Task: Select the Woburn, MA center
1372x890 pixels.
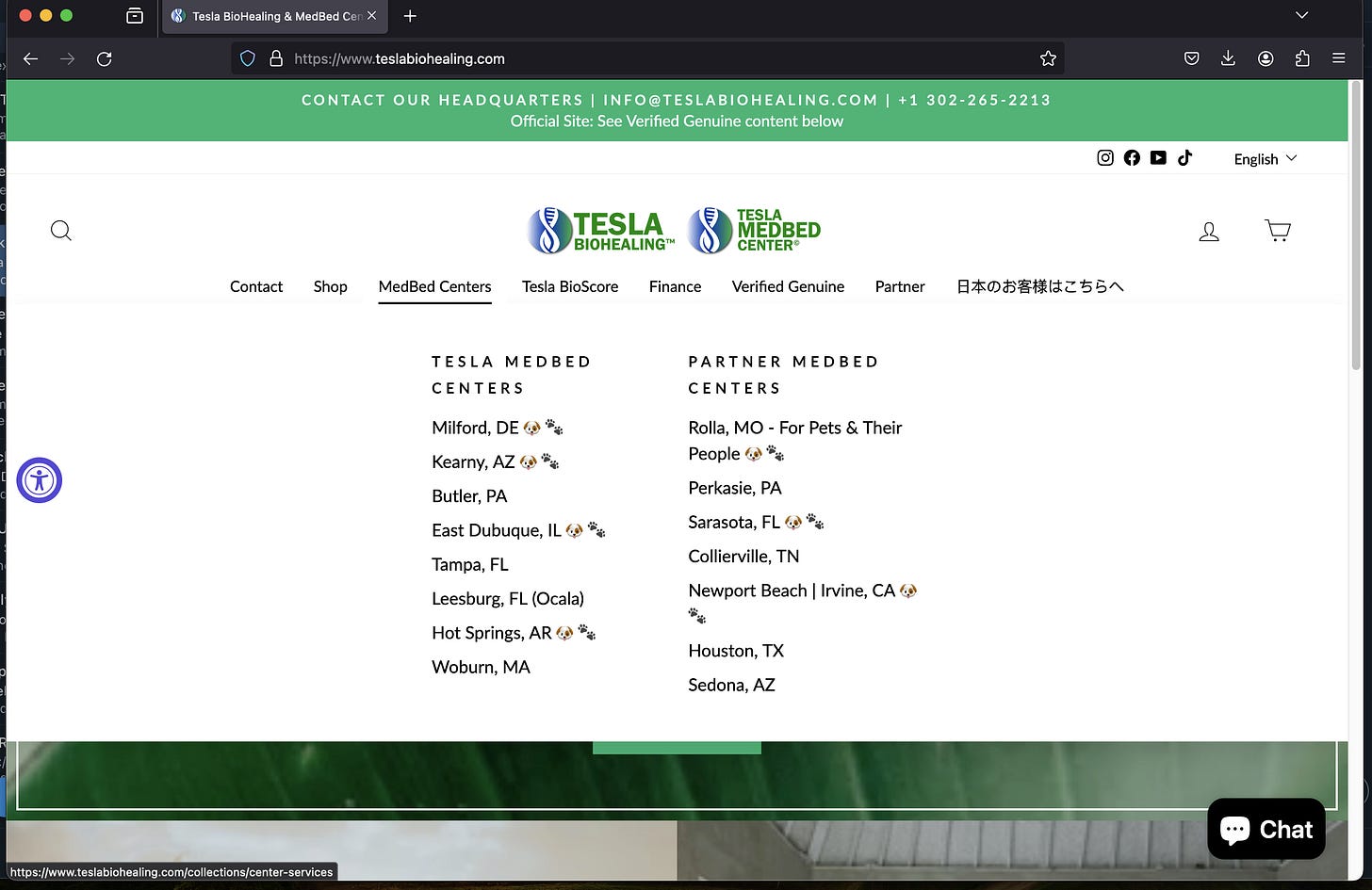Action: pyautogui.click(x=481, y=667)
